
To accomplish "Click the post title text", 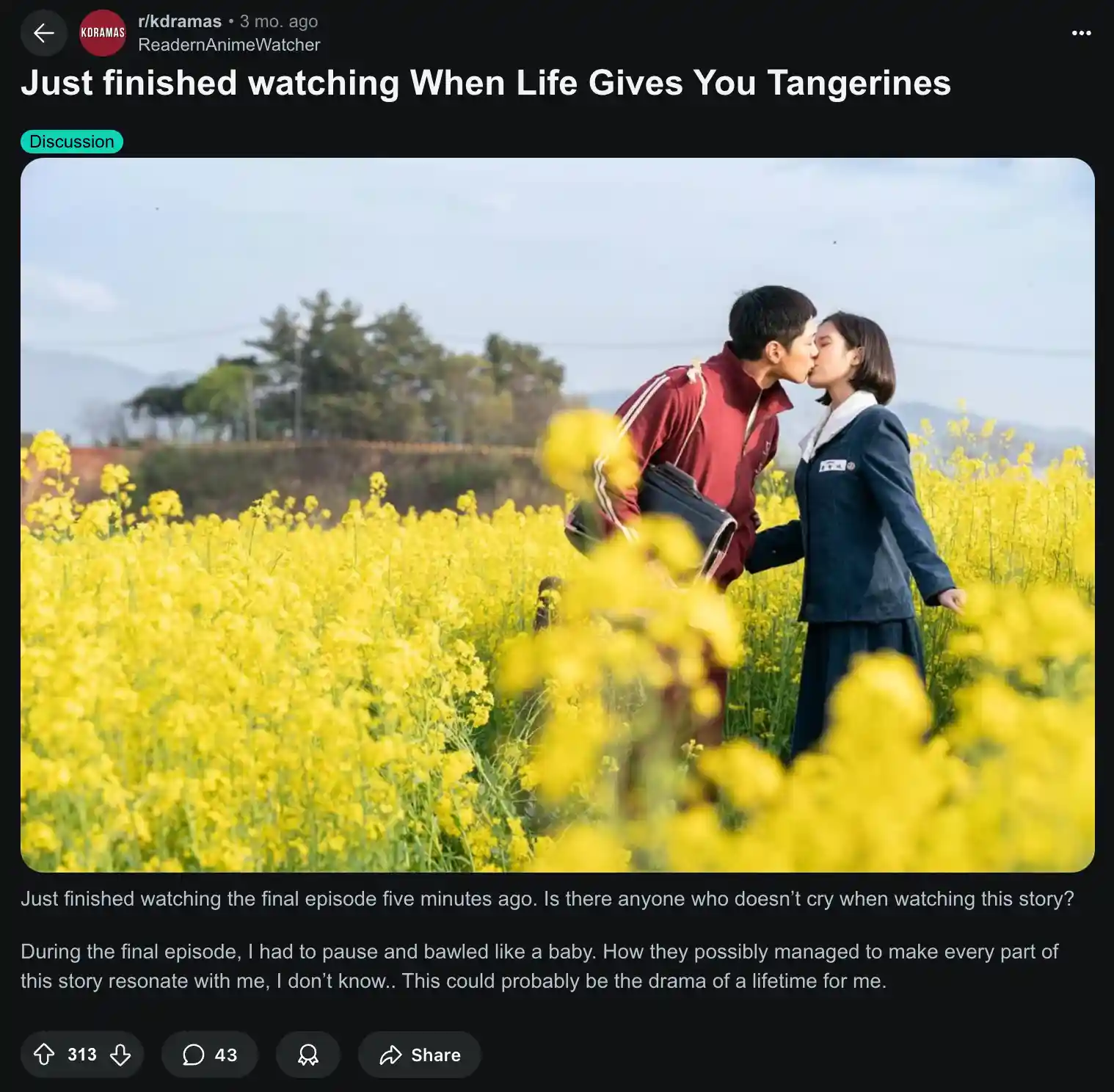I will [486, 83].
